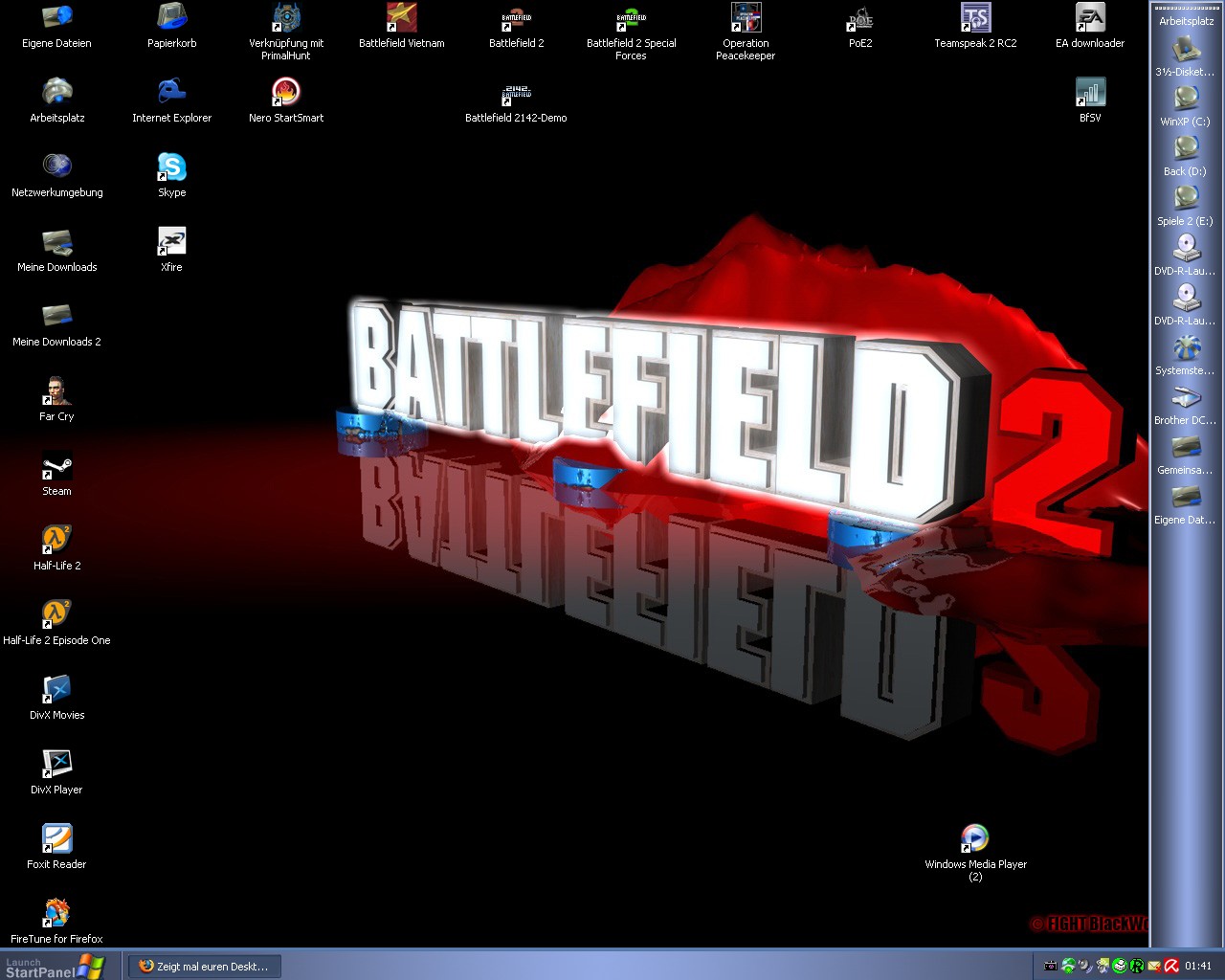
Task: Open the Netzwerkumgebung icon
Action: tap(56, 167)
